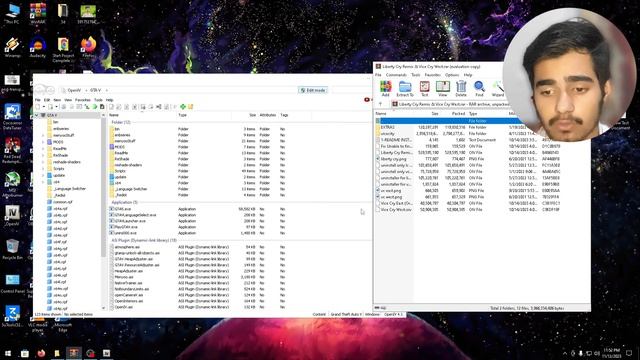Show hidden system tray icons chevron
640x360 pixels.
pyautogui.click(x=565, y=353)
